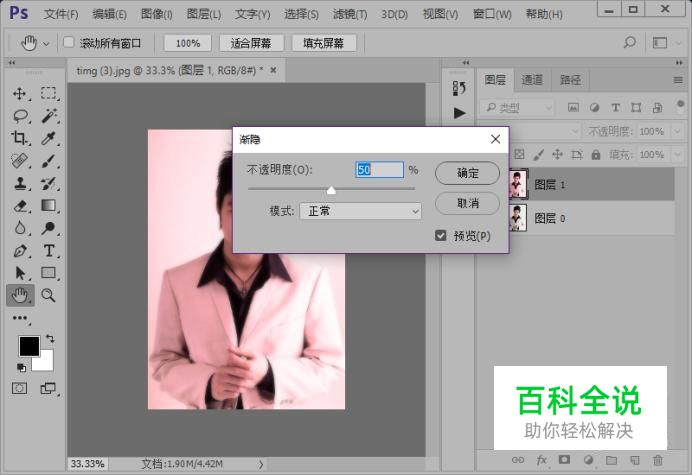Click the 确定 button in fade dialog
Image resolution: width=692 pixels, height=475 pixels.
point(467,173)
